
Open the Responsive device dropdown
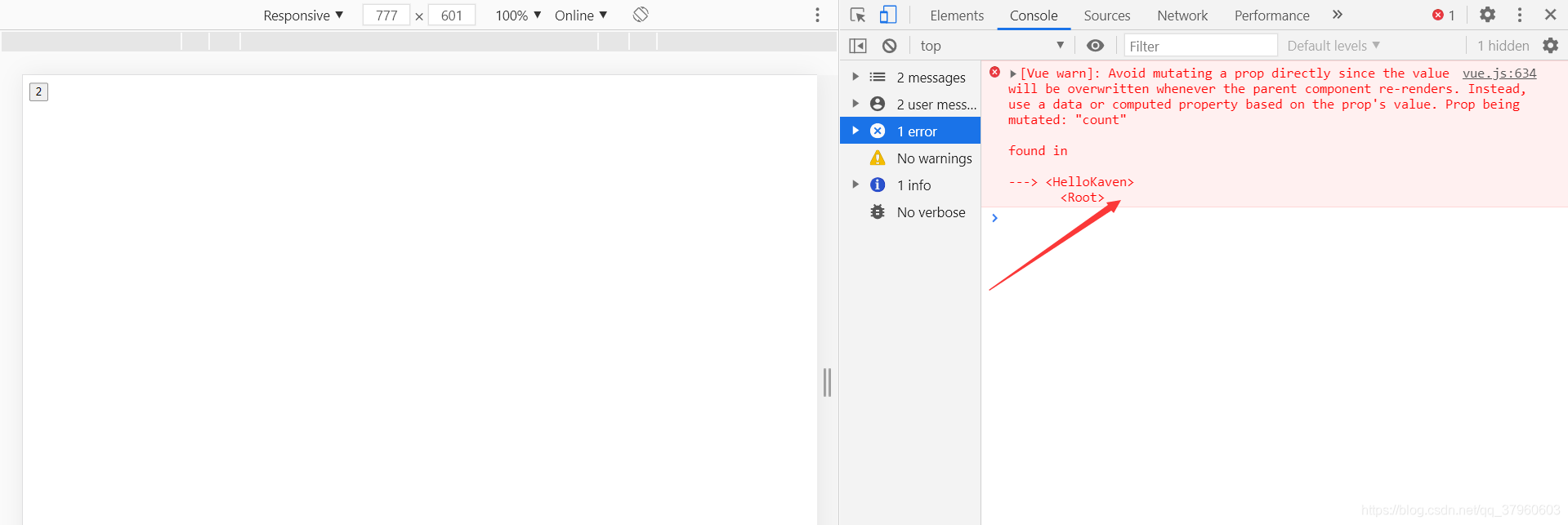pyautogui.click(x=303, y=16)
